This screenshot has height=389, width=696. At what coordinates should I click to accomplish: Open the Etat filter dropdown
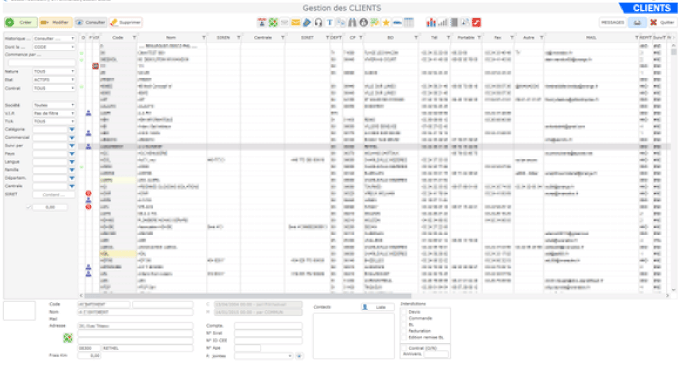[54, 79]
